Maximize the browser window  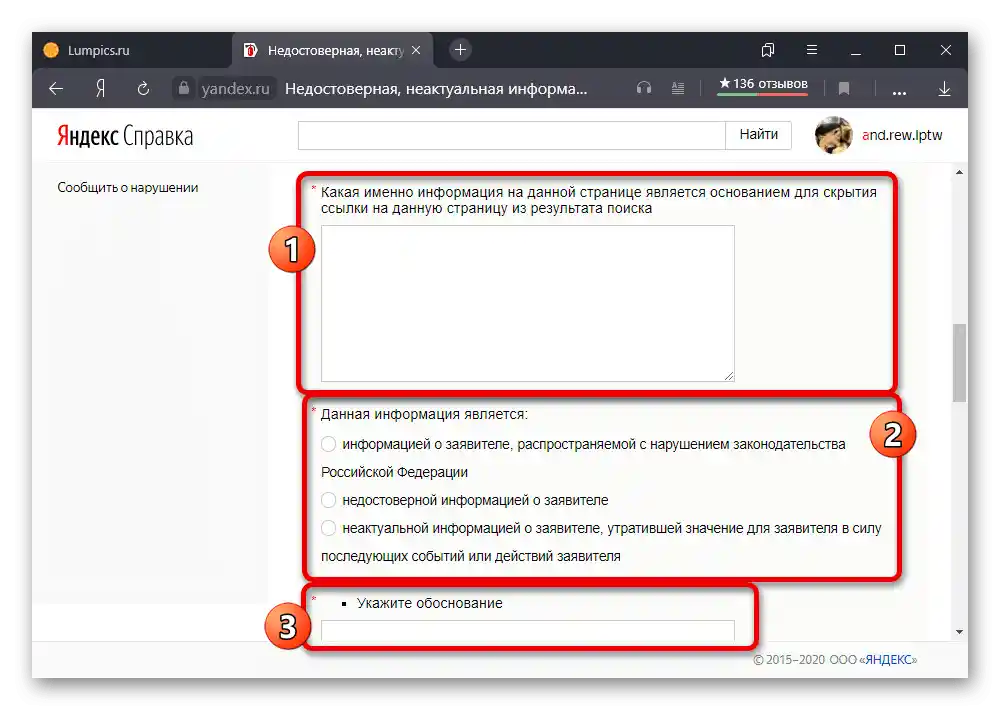tap(900, 50)
